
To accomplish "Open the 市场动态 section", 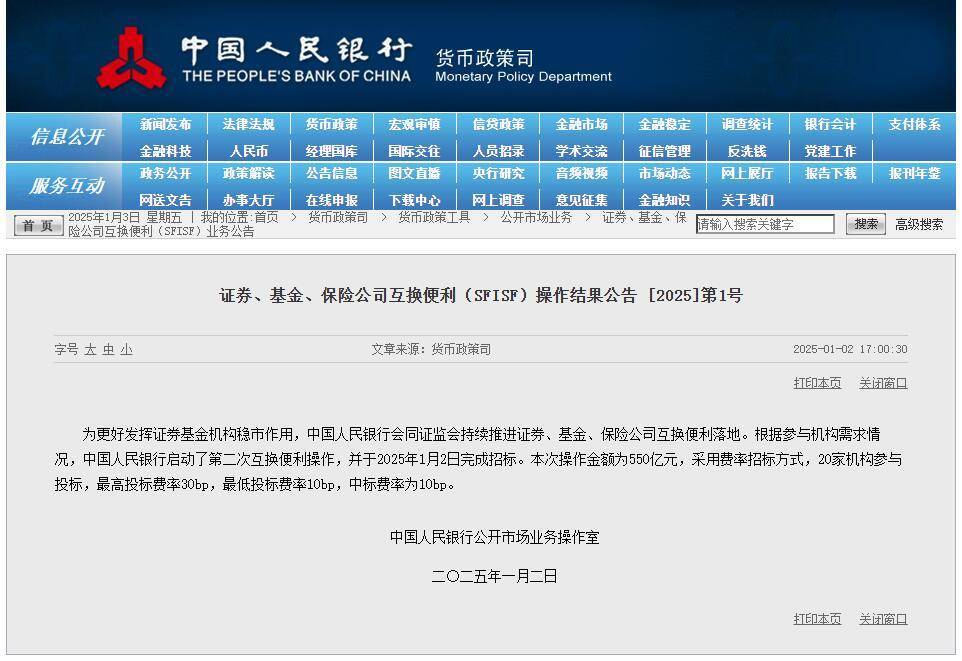I will click(x=664, y=174).
